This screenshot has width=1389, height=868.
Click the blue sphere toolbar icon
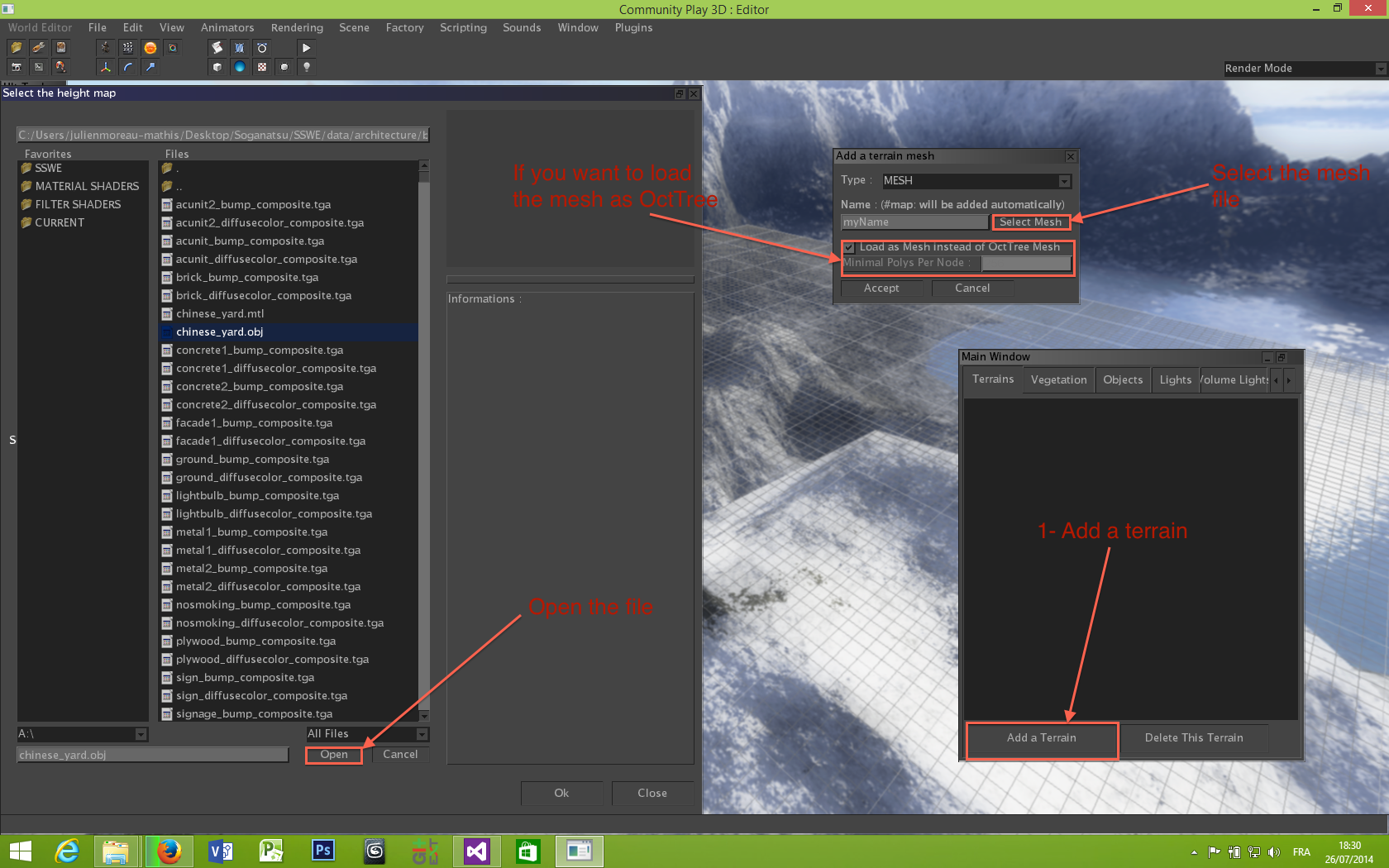click(x=239, y=67)
